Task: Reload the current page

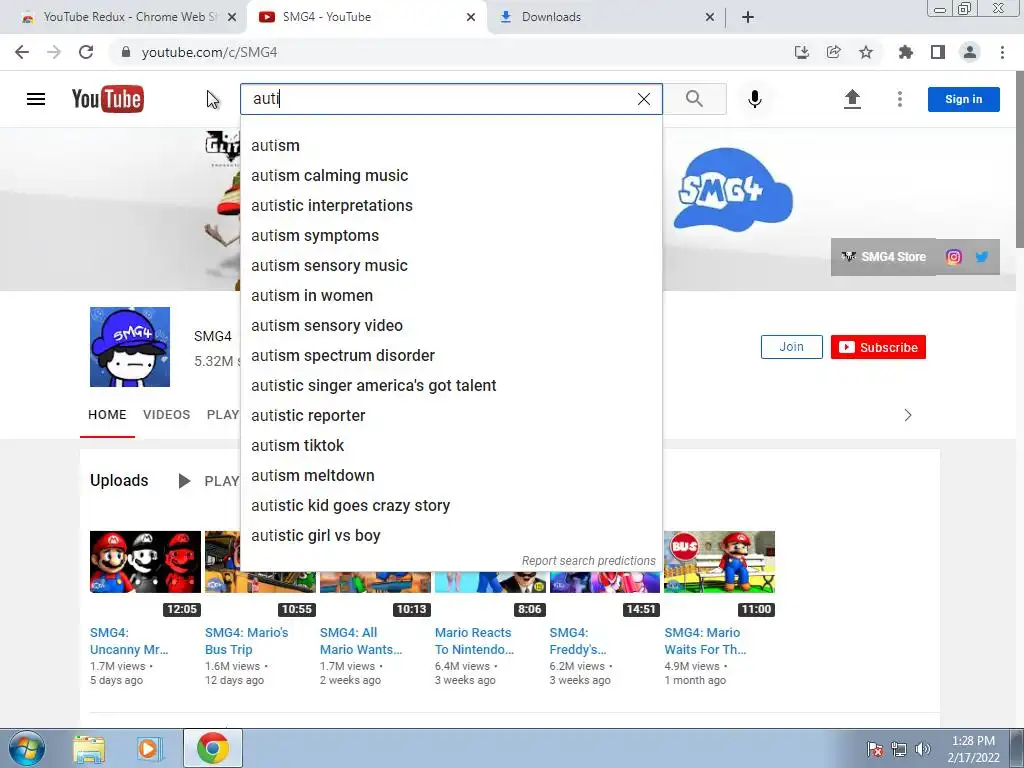Action: pyautogui.click(x=86, y=52)
